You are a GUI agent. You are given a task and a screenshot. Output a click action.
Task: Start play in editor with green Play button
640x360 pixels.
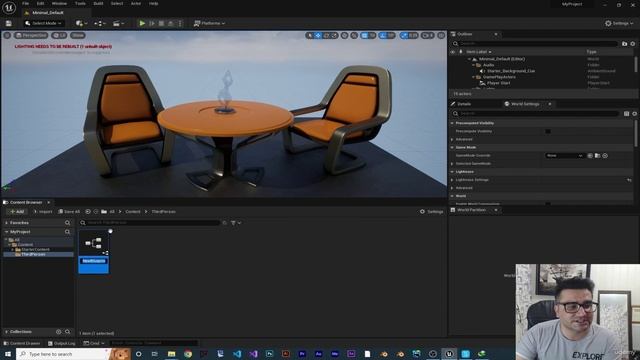point(142,23)
